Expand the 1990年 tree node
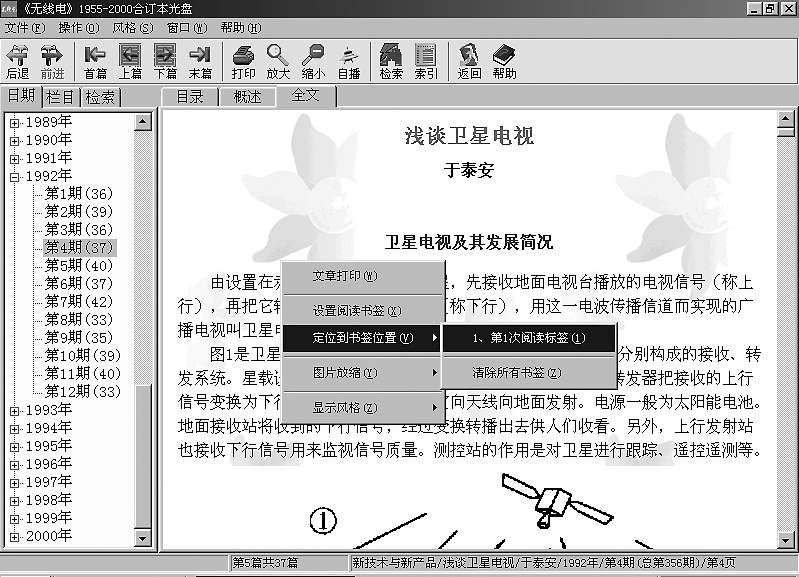Image resolution: width=799 pixels, height=577 pixels. (14, 141)
